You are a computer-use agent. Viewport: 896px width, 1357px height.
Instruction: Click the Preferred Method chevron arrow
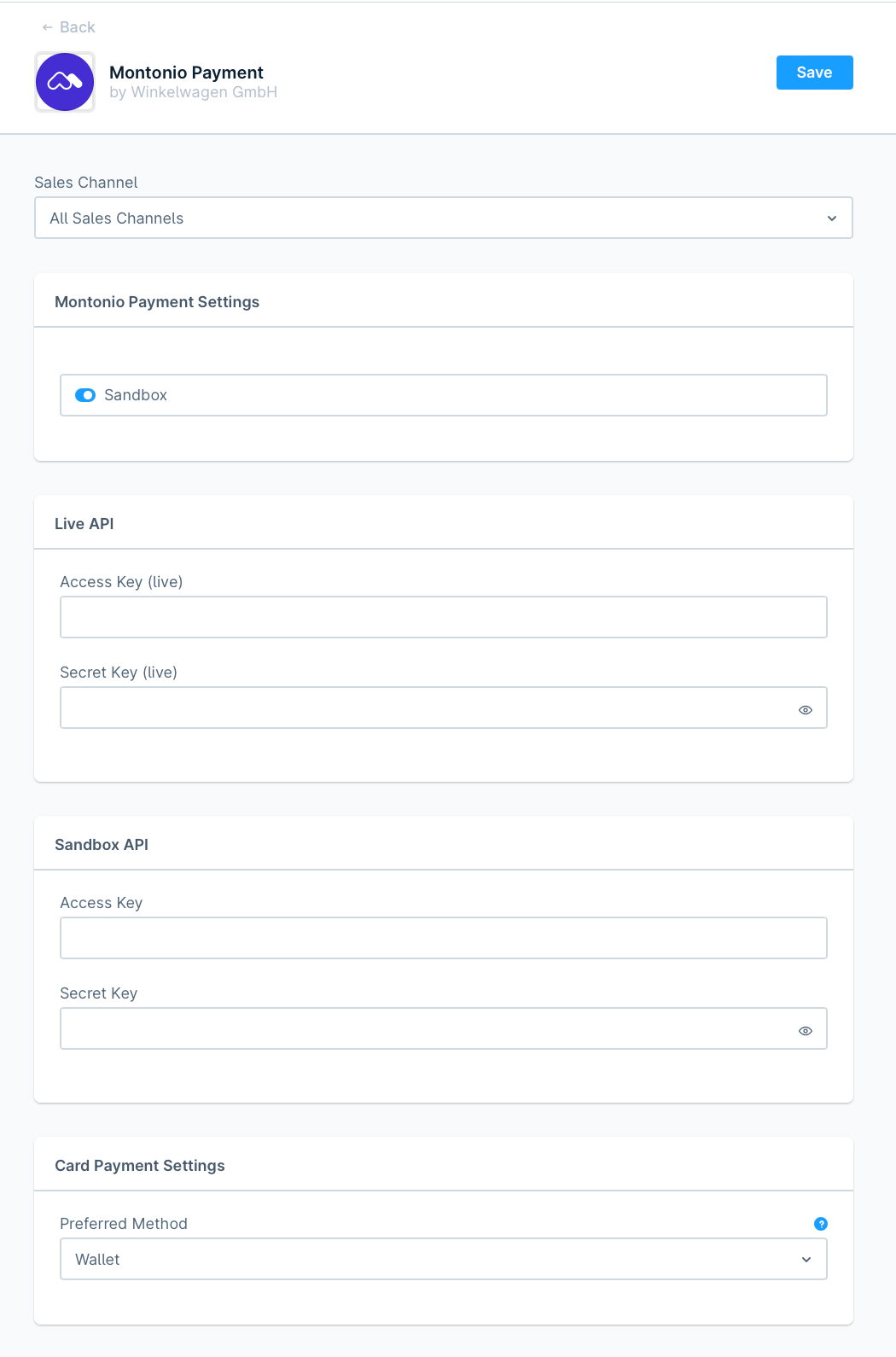point(806,1260)
